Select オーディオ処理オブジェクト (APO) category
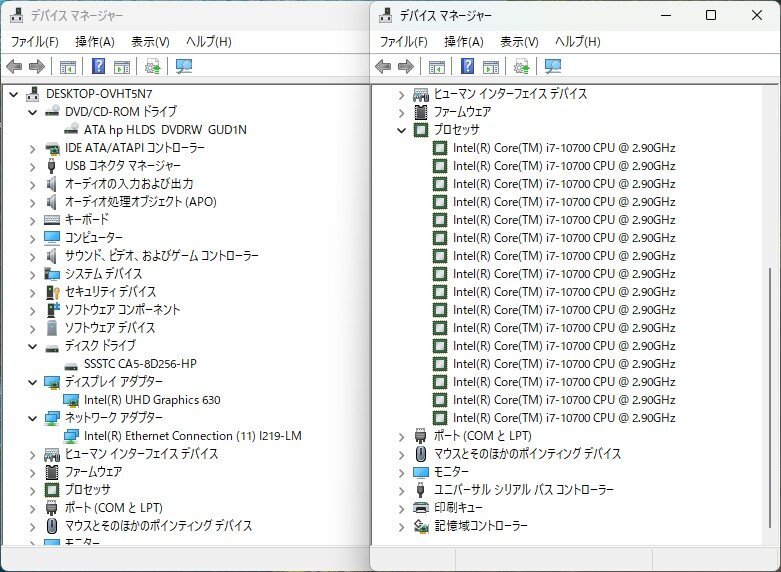Screen dimensions: 781x572 tap(141, 201)
